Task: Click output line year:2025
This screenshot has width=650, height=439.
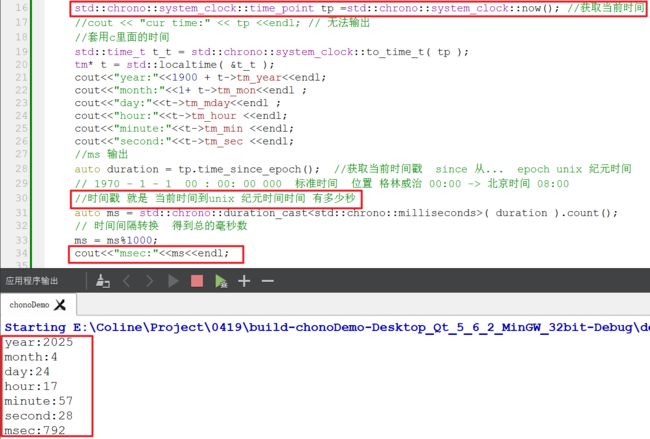Action: (39, 342)
